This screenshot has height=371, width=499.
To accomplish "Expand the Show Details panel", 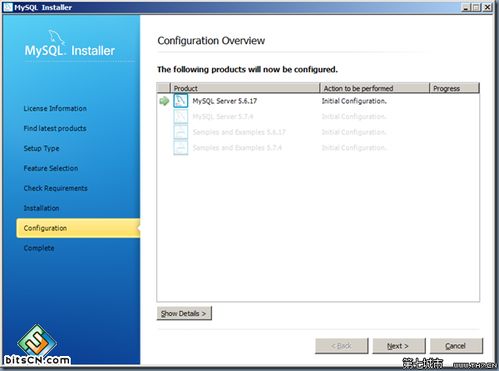I will coord(184,313).
